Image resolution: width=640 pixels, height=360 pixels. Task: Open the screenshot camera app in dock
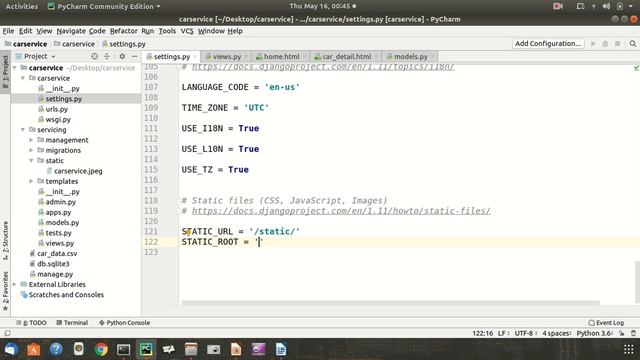tap(213, 349)
